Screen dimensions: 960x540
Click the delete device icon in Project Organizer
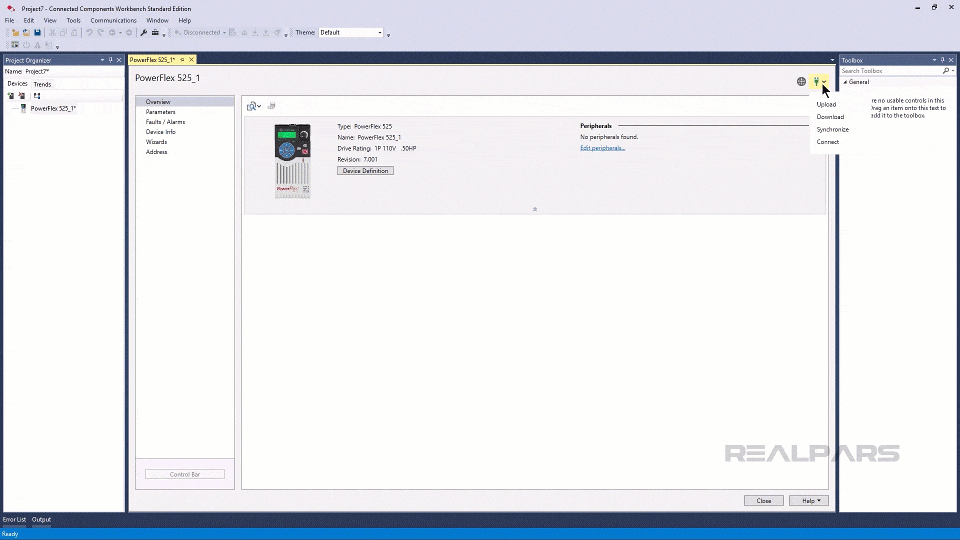coord(21,96)
